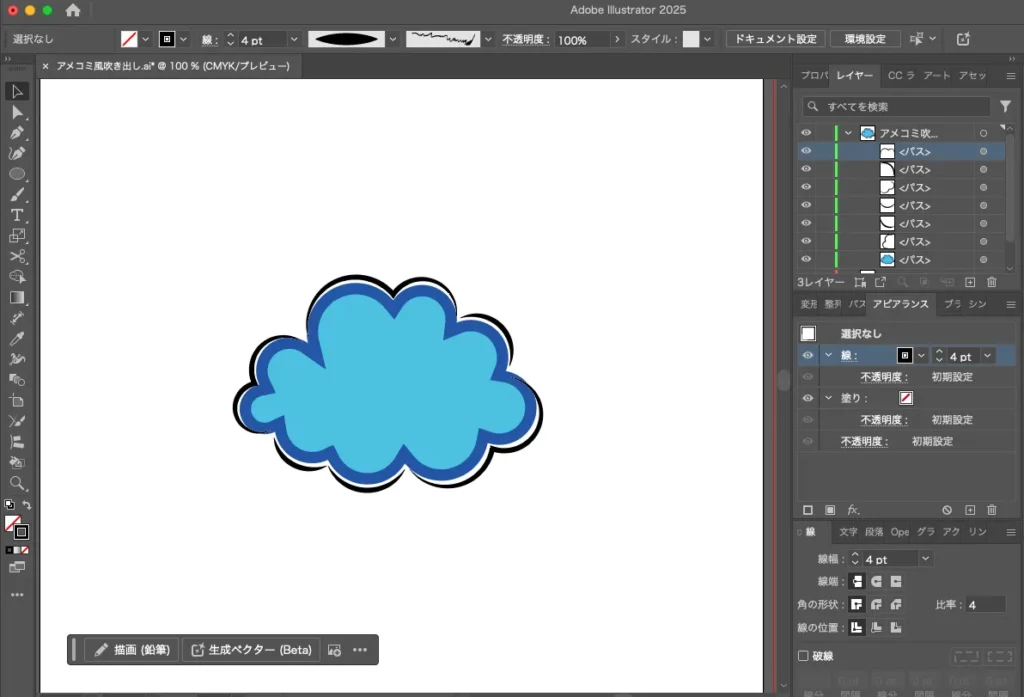The height and width of the screenshot is (697, 1024).
Task: Click the trash icon to delete a layer
Action: point(991,282)
